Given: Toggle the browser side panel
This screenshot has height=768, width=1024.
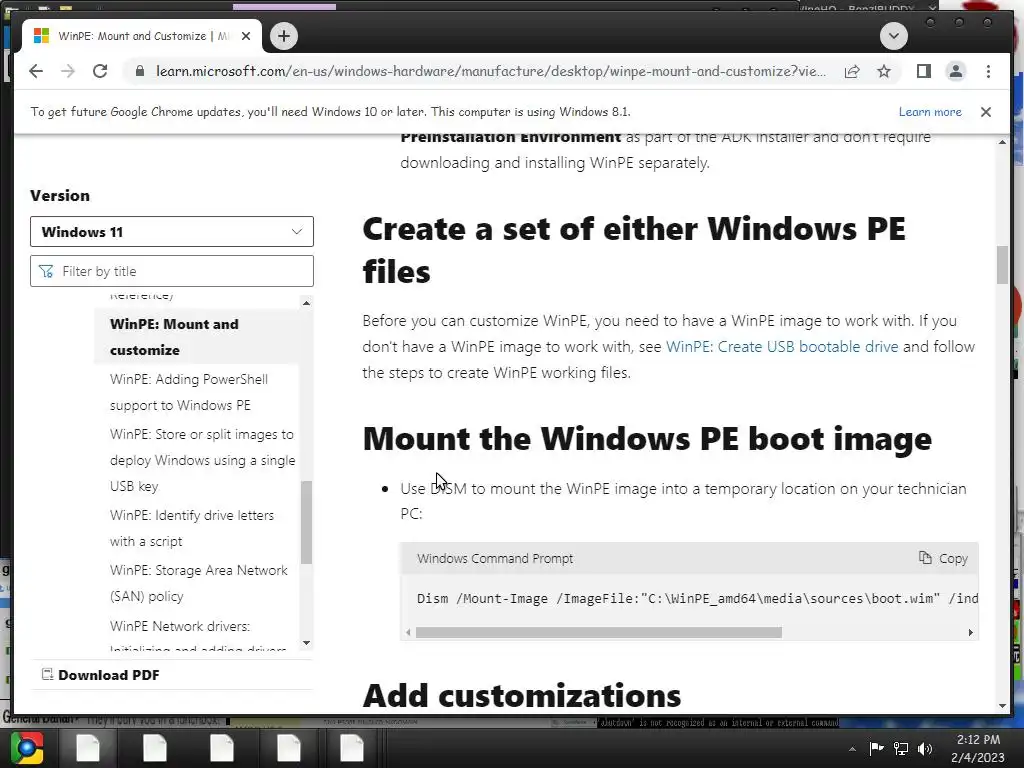Looking at the screenshot, I should click(x=923, y=71).
